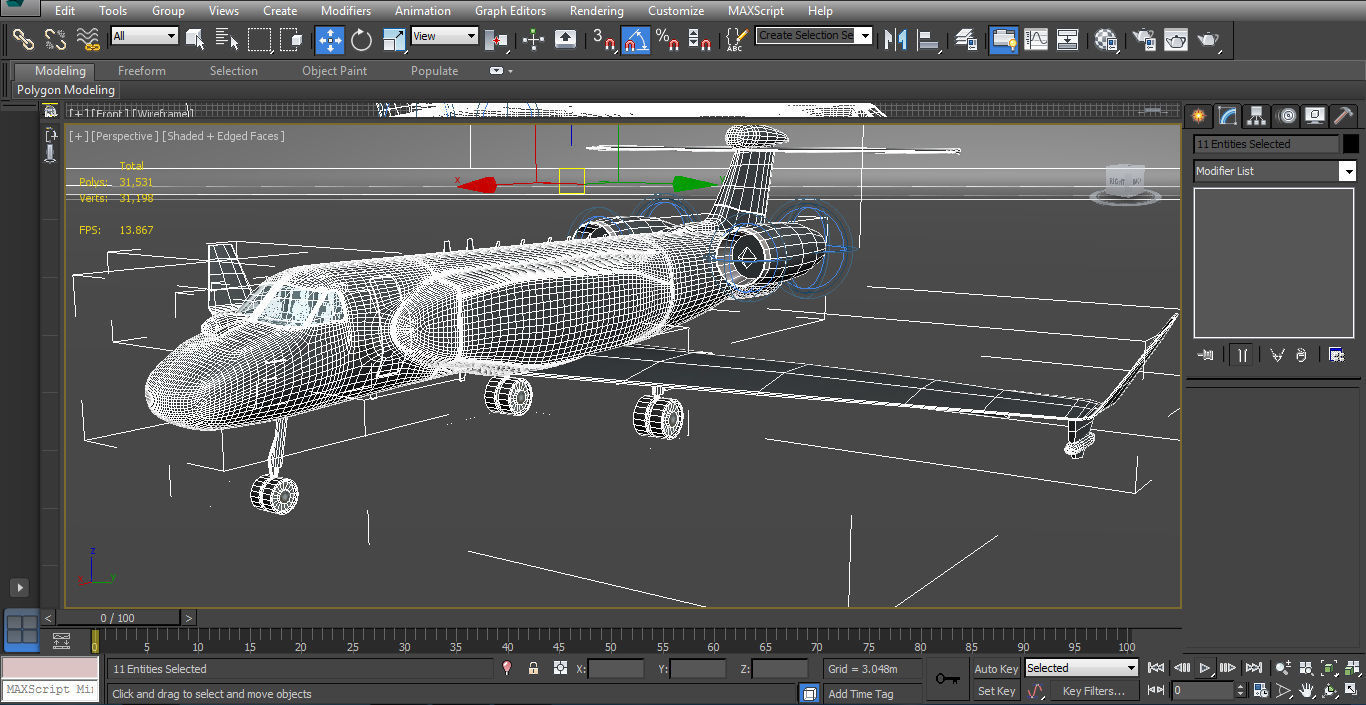Click the Set Key button
Viewport: 1366px width, 705px height.
[x=996, y=691]
